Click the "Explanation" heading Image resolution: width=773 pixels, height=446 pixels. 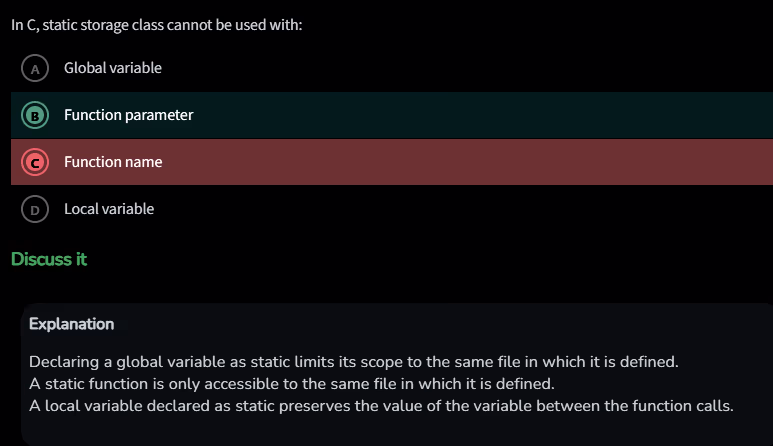coord(71,324)
